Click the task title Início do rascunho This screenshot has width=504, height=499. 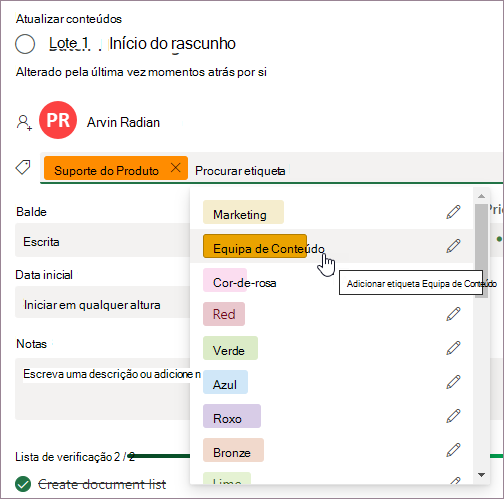point(172,43)
